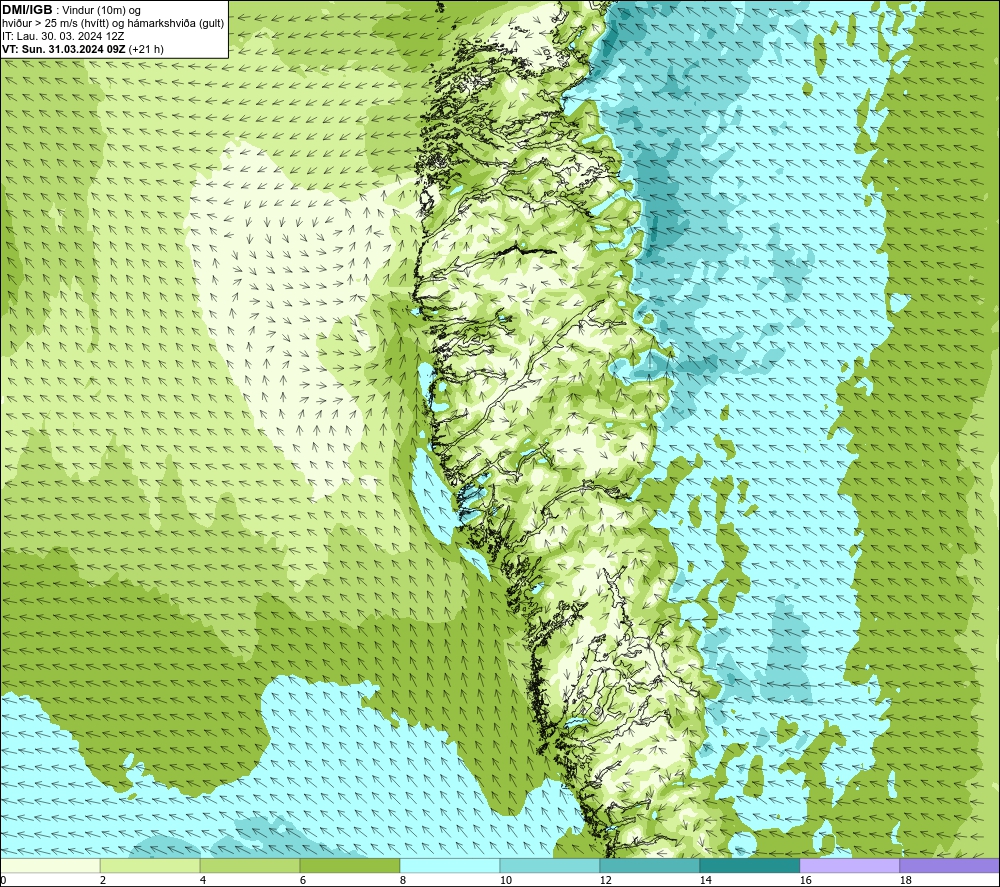Click the 12–14 m/s legend color band

click(x=649, y=865)
